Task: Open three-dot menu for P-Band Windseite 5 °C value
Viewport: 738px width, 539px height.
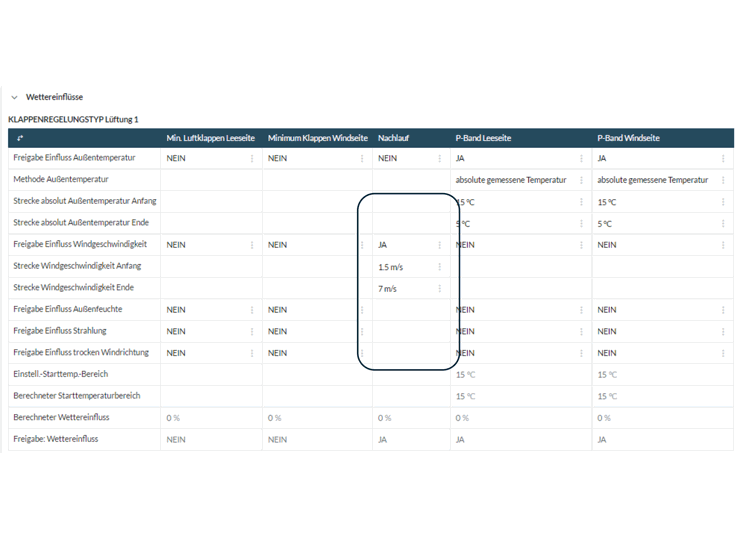Action: pos(723,224)
